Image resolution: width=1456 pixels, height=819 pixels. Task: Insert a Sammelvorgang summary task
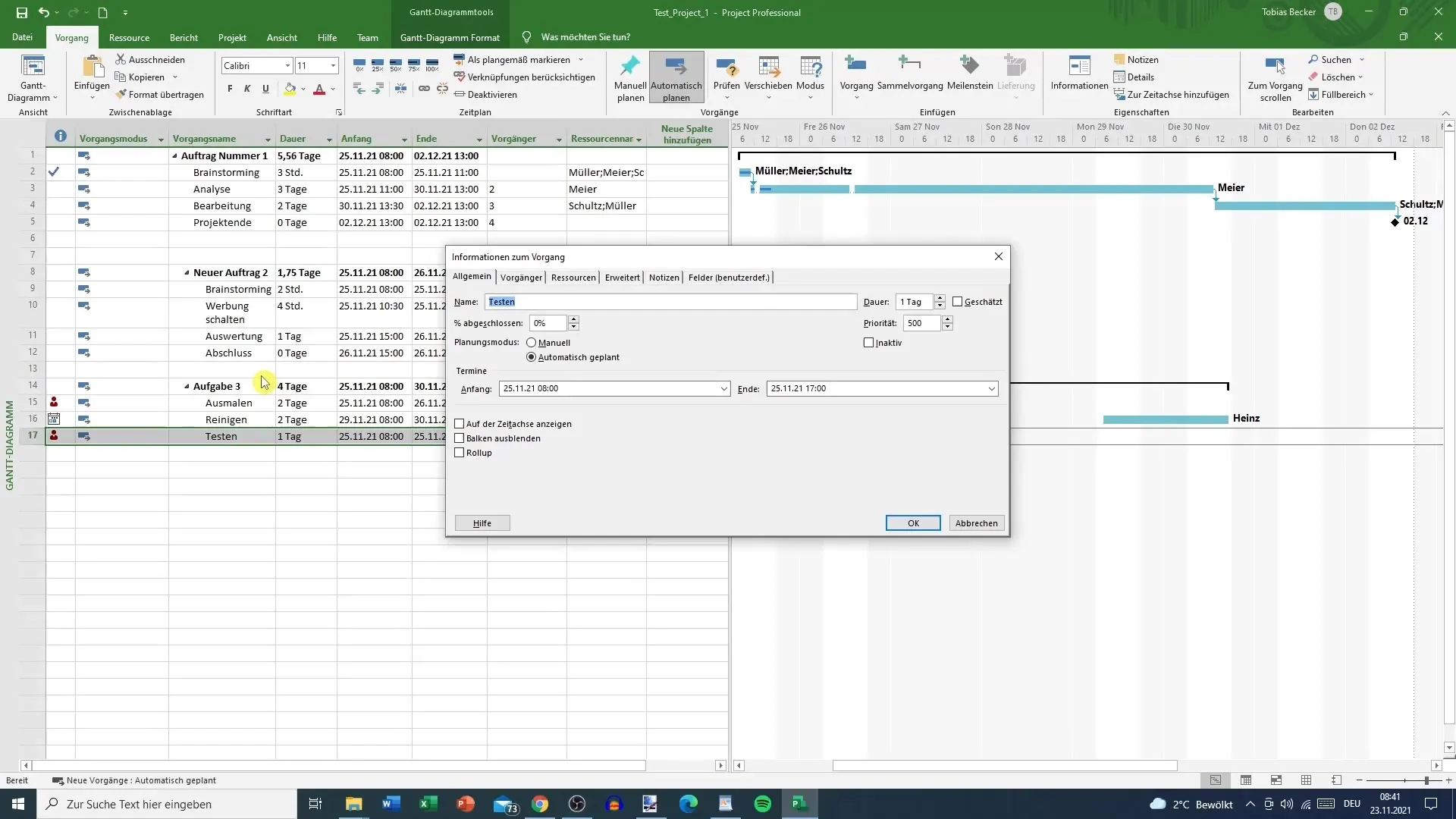(909, 66)
